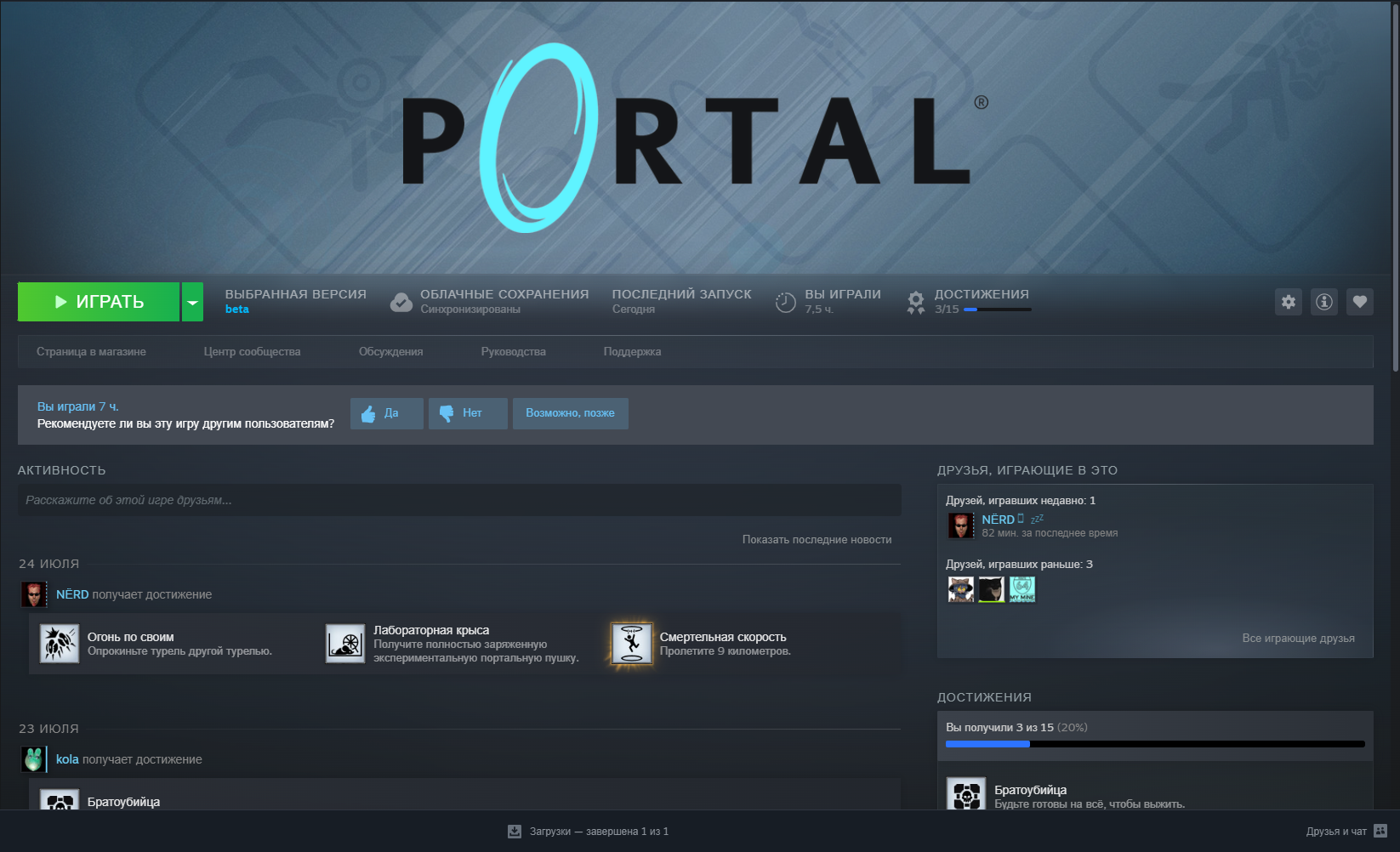The image size is (1400, 852).
Task: Click NĚRD's avatar in the friends panel
Action: pos(961,525)
